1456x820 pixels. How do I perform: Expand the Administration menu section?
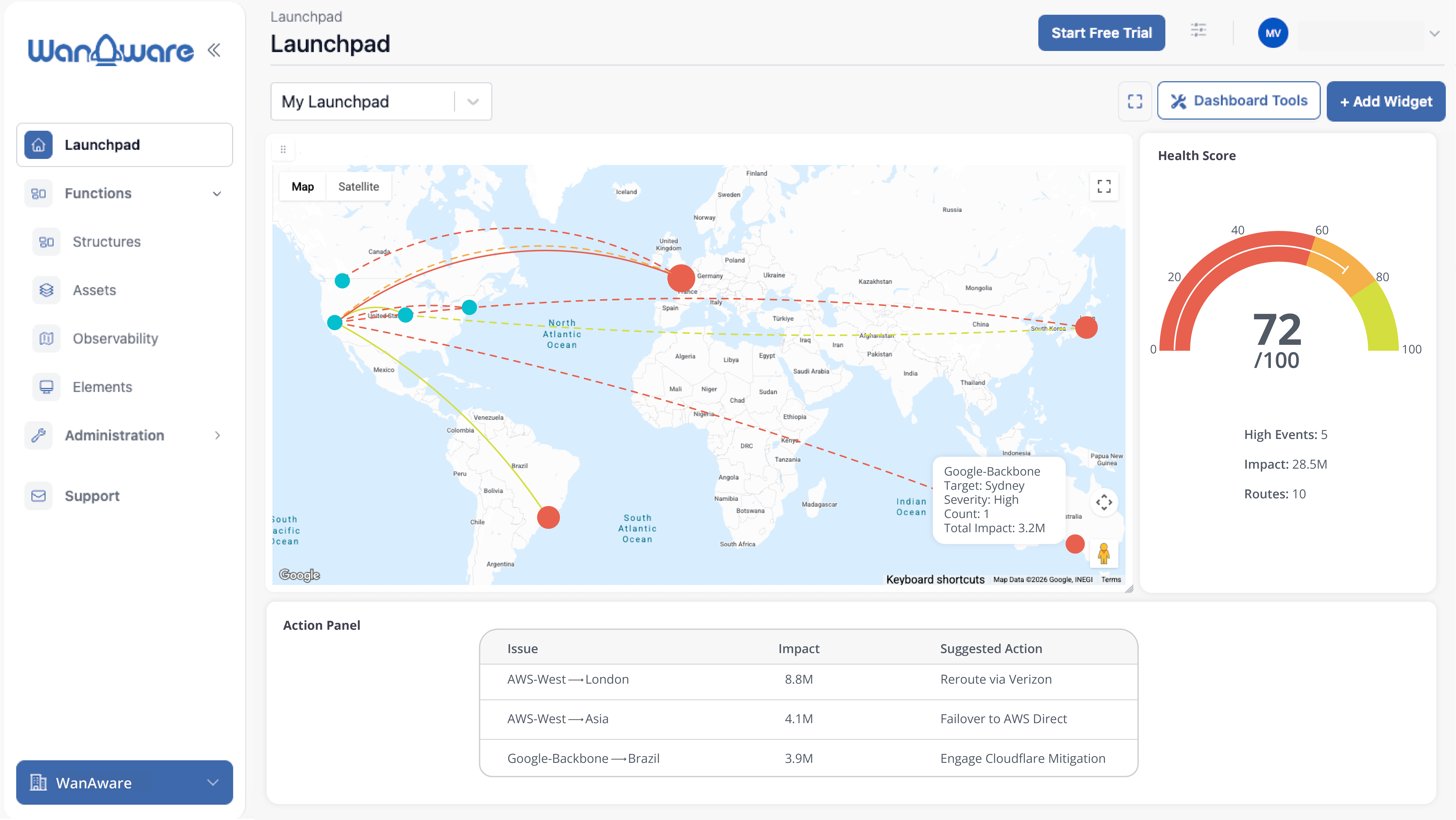[217, 435]
